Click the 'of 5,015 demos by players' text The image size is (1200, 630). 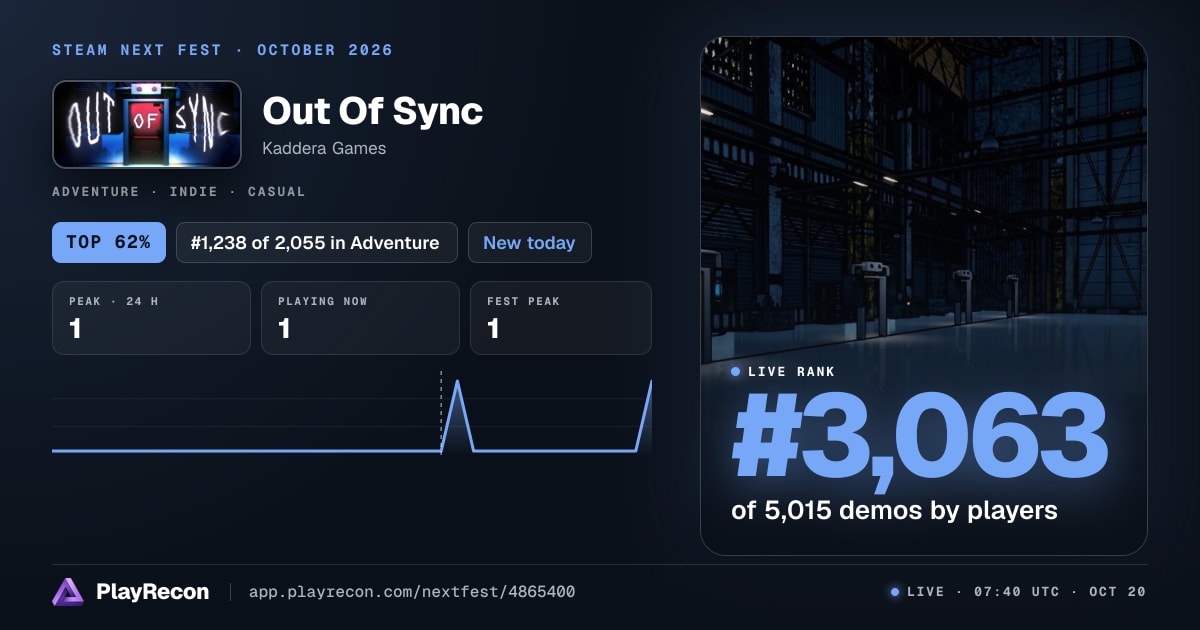point(894,510)
